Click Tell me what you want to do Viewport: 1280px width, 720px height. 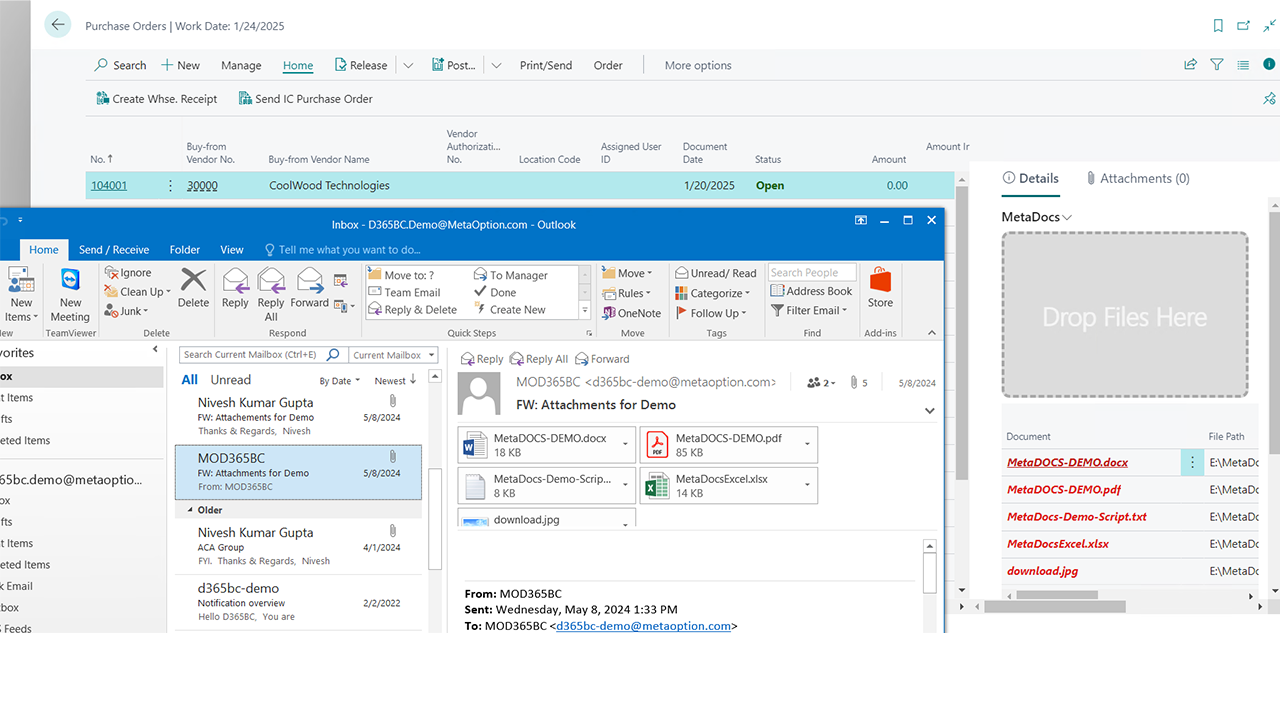(342, 250)
